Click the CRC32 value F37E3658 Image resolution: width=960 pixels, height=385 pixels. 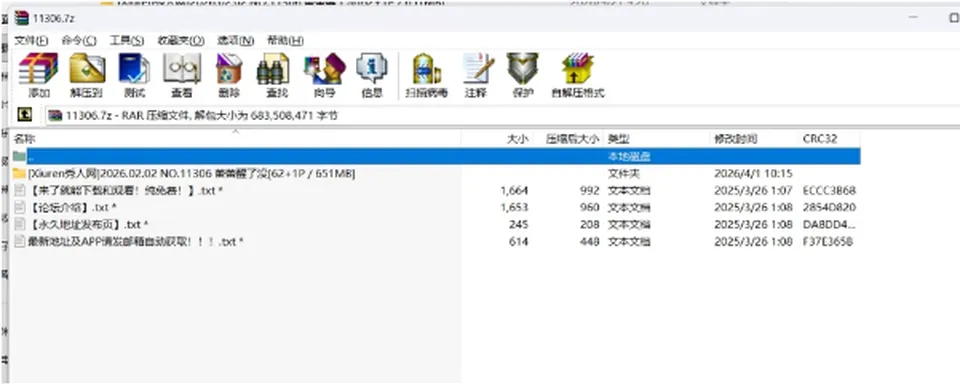(x=829, y=242)
